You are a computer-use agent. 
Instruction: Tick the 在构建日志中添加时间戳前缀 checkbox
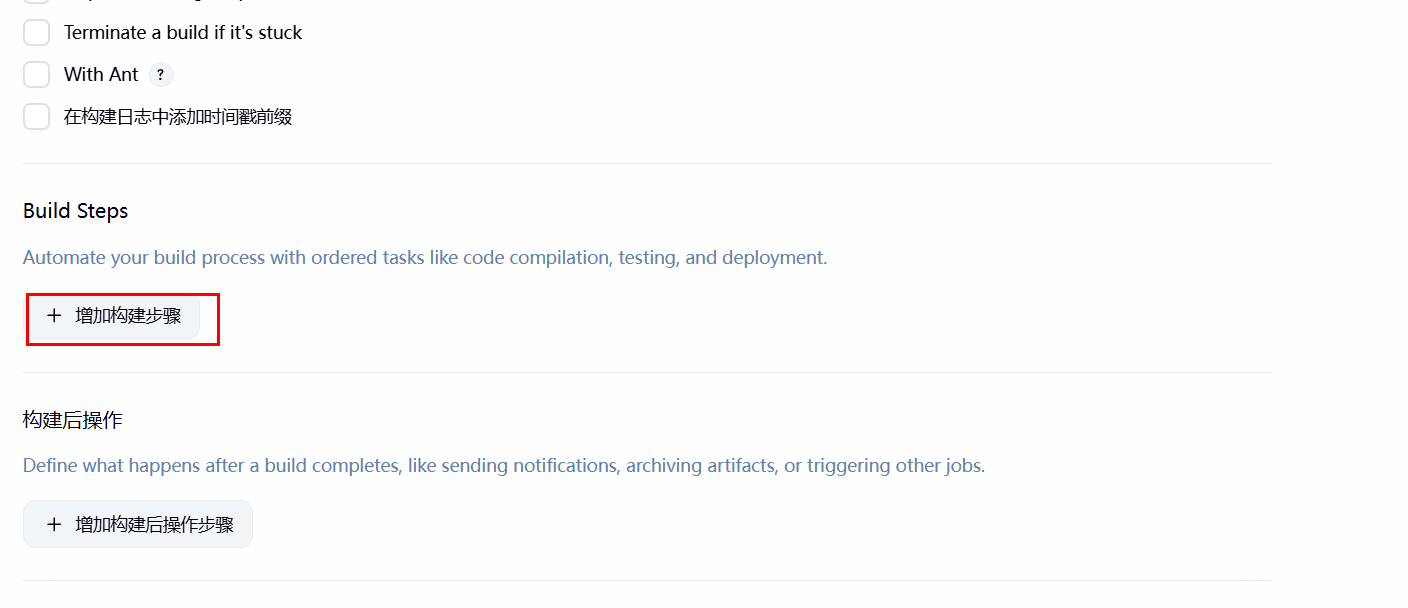[x=37, y=117]
